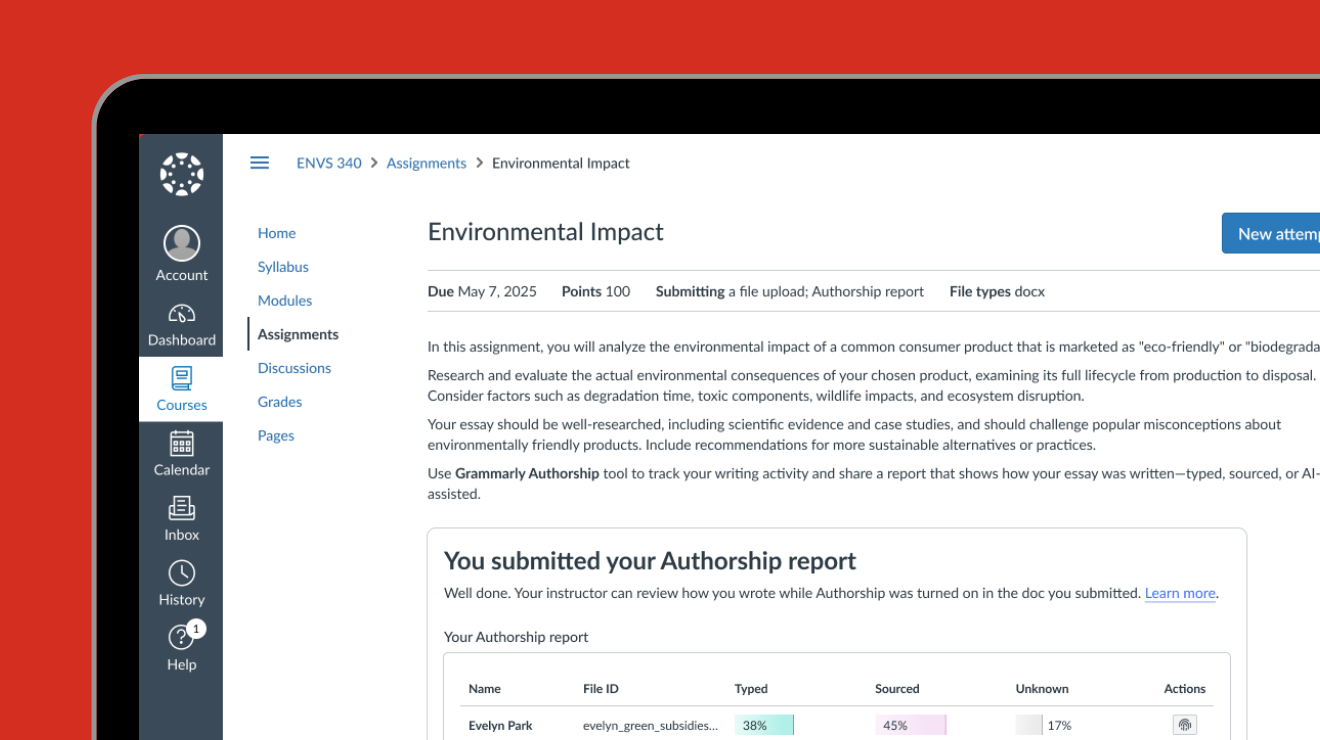Open the Account panel in sidebar
The width and height of the screenshot is (1320, 740).
pyautogui.click(x=181, y=250)
